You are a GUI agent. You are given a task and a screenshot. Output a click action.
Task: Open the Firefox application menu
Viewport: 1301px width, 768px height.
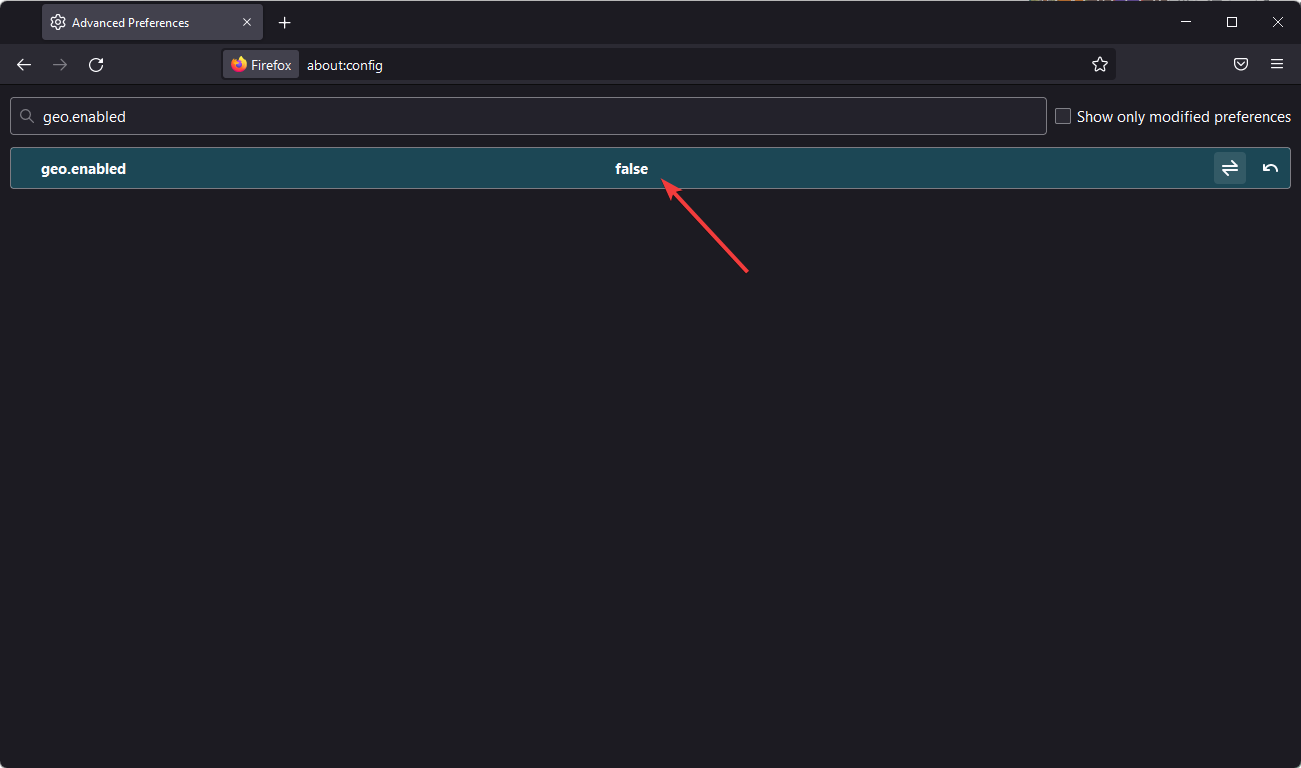1277,64
